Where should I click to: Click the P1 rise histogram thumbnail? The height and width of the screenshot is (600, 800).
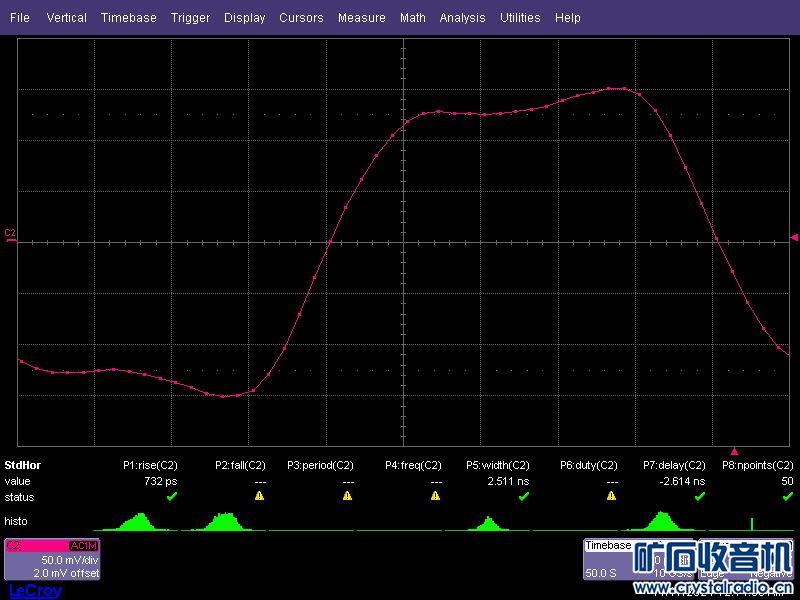click(138, 522)
